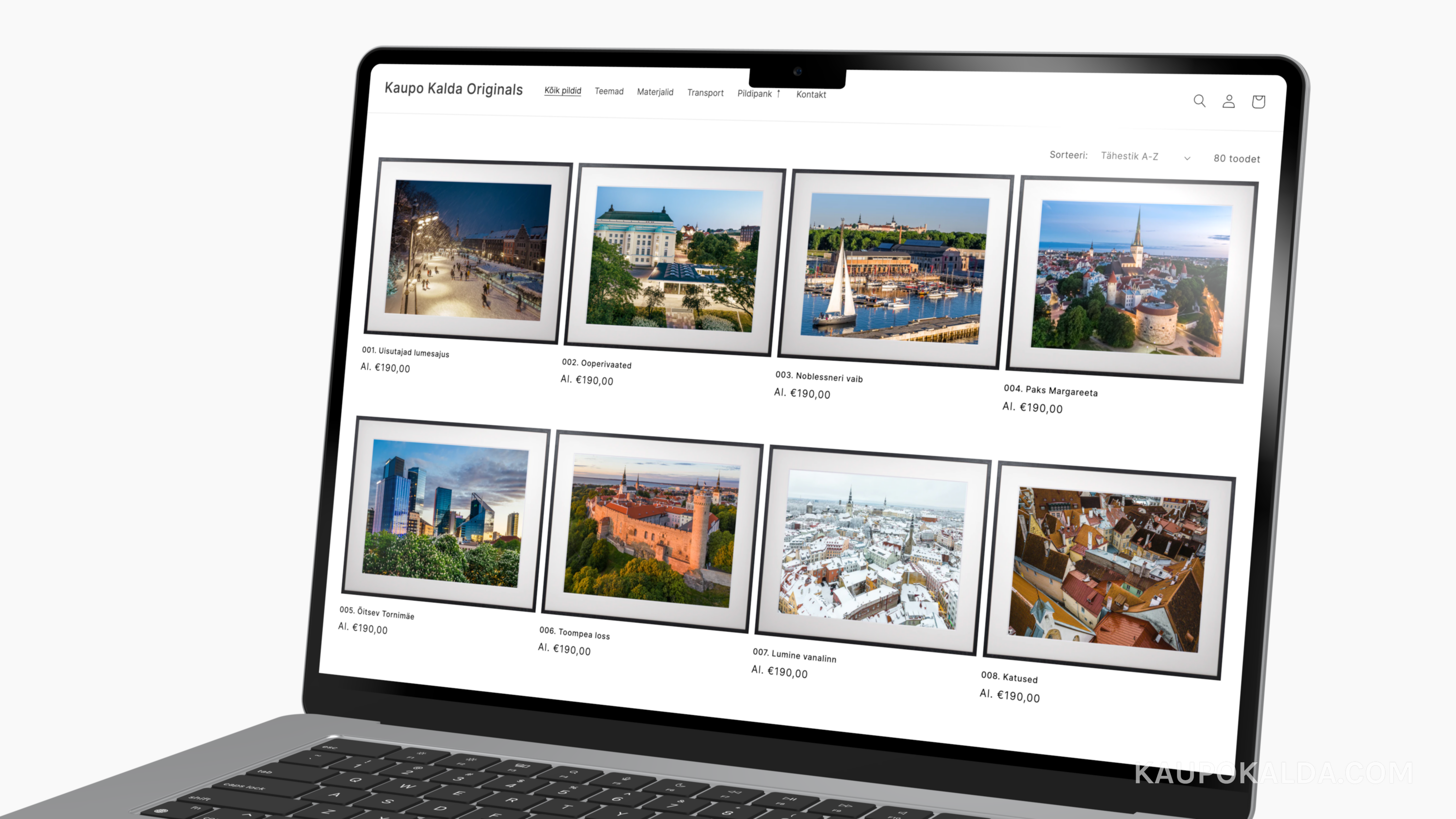This screenshot has height=819, width=1456.
Task: Open the Teemad menu item
Action: pyautogui.click(x=609, y=92)
